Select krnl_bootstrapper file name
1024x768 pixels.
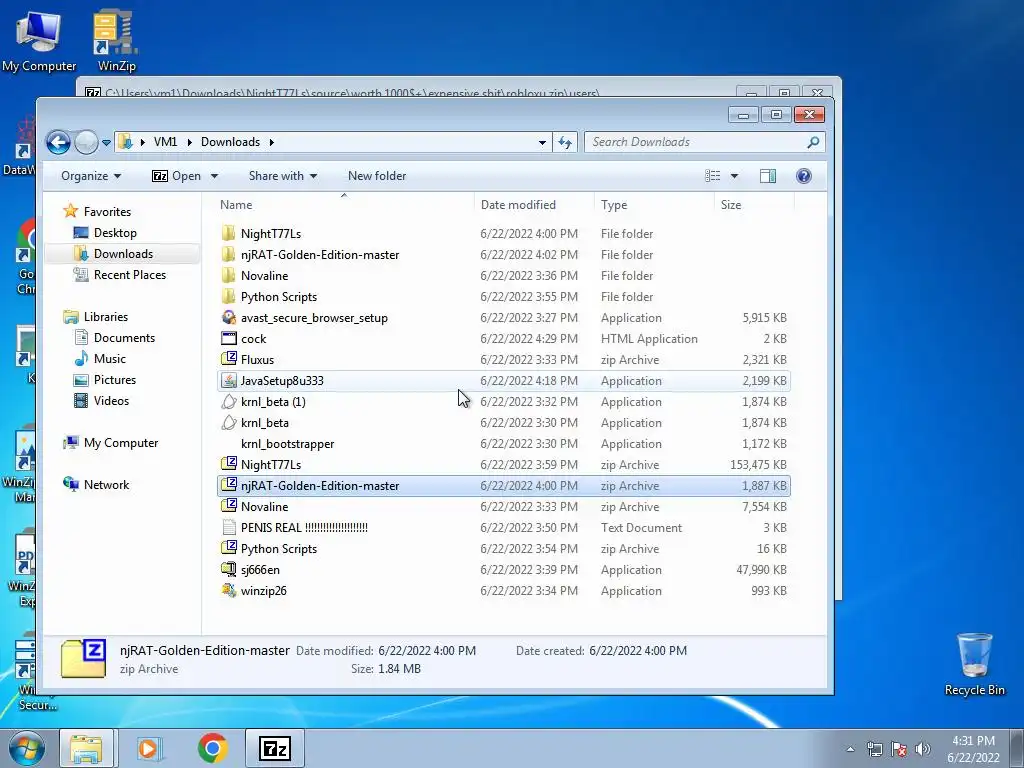287,443
